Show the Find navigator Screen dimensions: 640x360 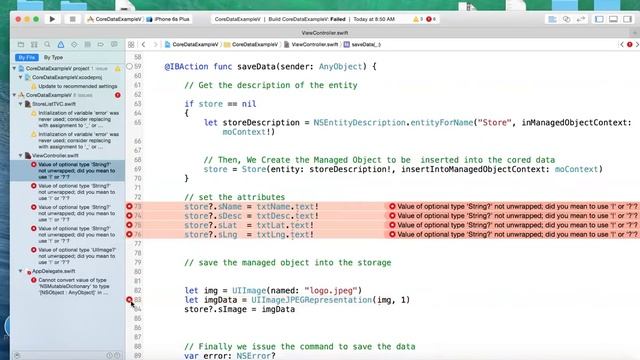tap(47, 44)
